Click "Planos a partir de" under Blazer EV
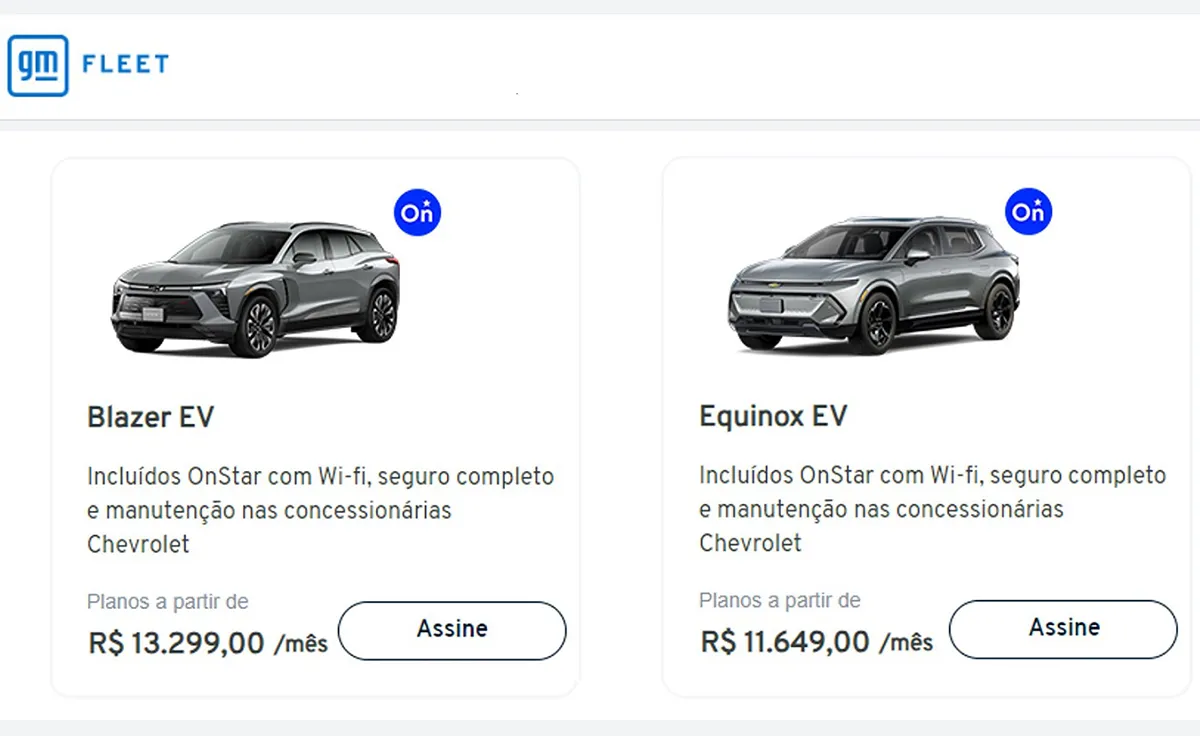This screenshot has height=736, width=1200. pyautogui.click(x=168, y=602)
